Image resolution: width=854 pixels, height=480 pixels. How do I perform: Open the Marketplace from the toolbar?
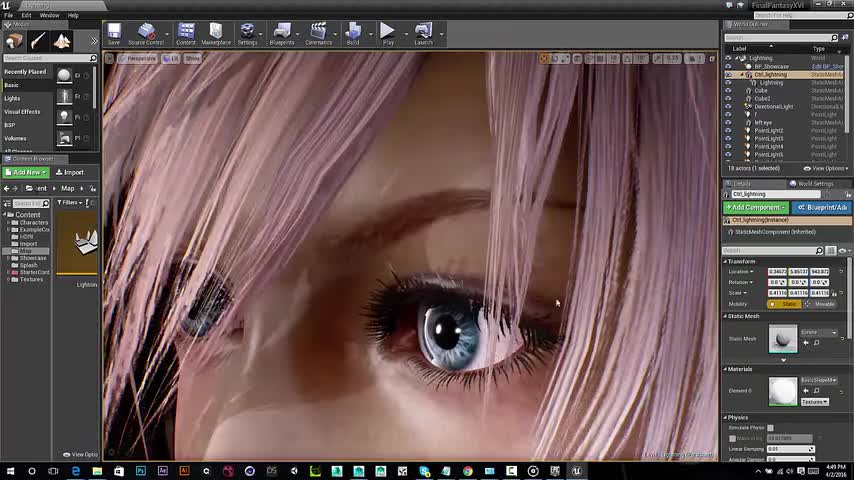[216, 34]
